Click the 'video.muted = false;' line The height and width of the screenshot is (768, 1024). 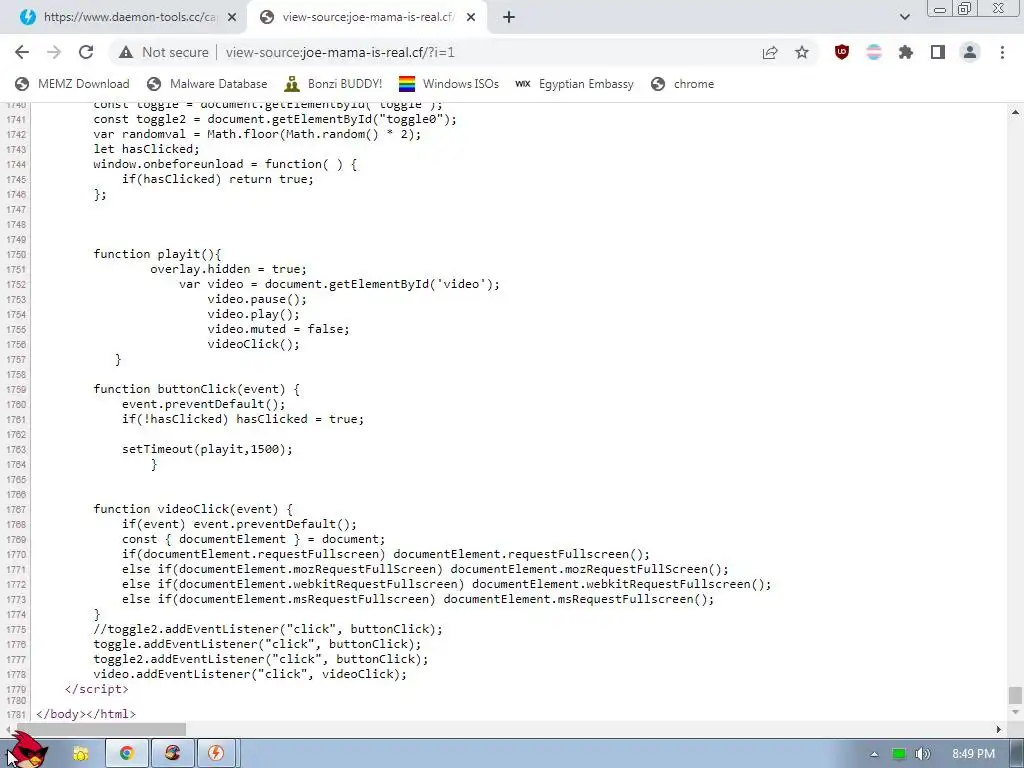click(278, 329)
